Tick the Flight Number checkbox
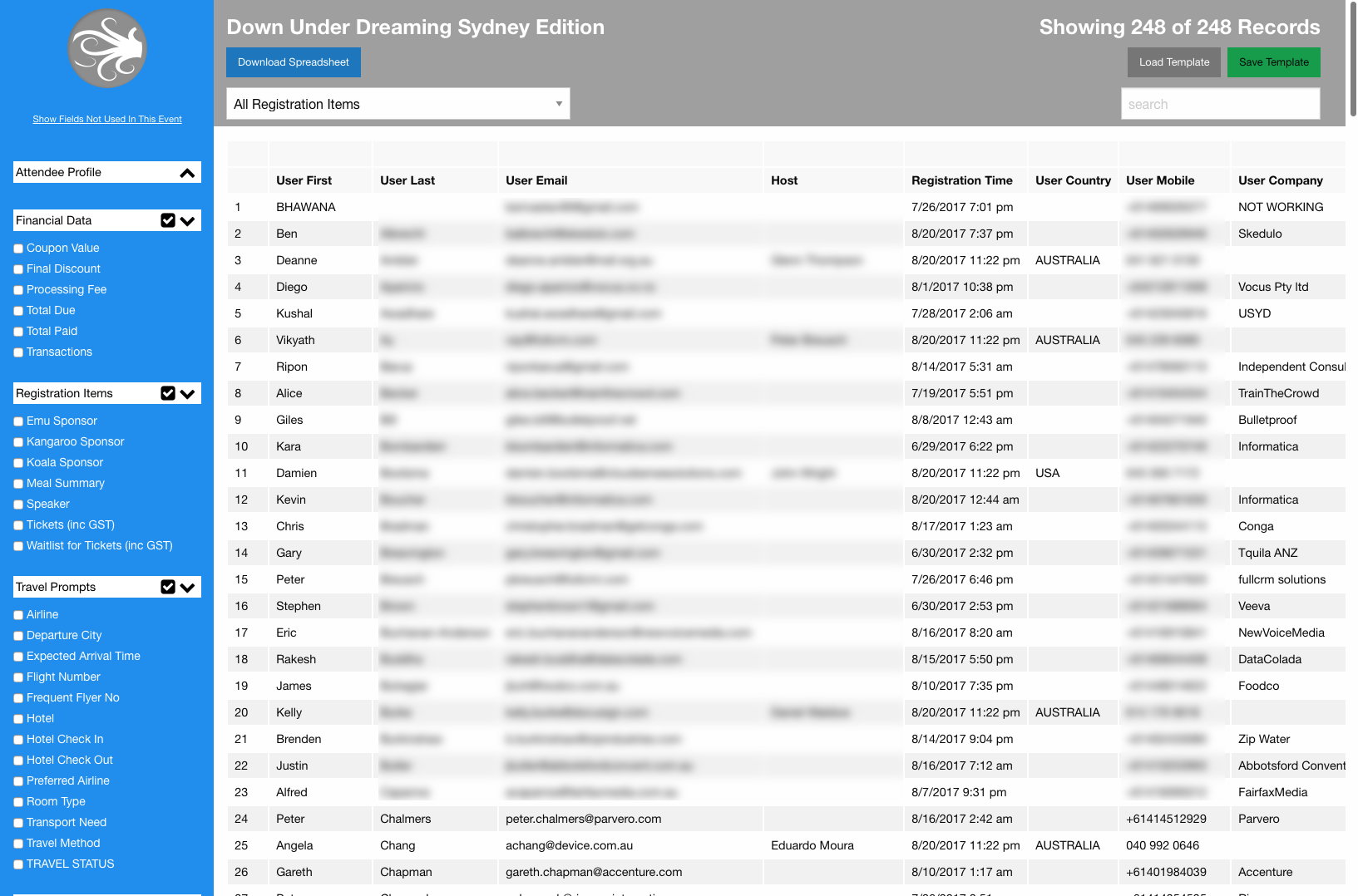The height and width of the screenshot is (896, 1358). (18, 677)
